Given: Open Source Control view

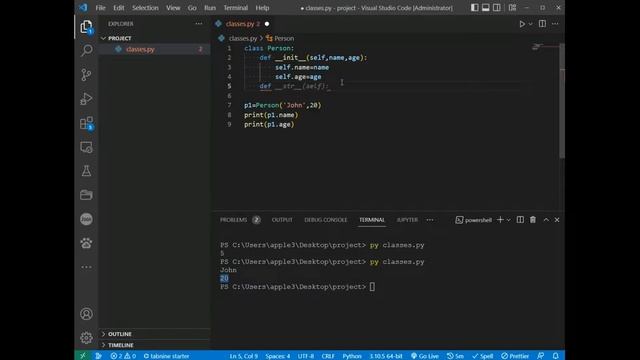Looking at the screenshot, I should point(86,75).
